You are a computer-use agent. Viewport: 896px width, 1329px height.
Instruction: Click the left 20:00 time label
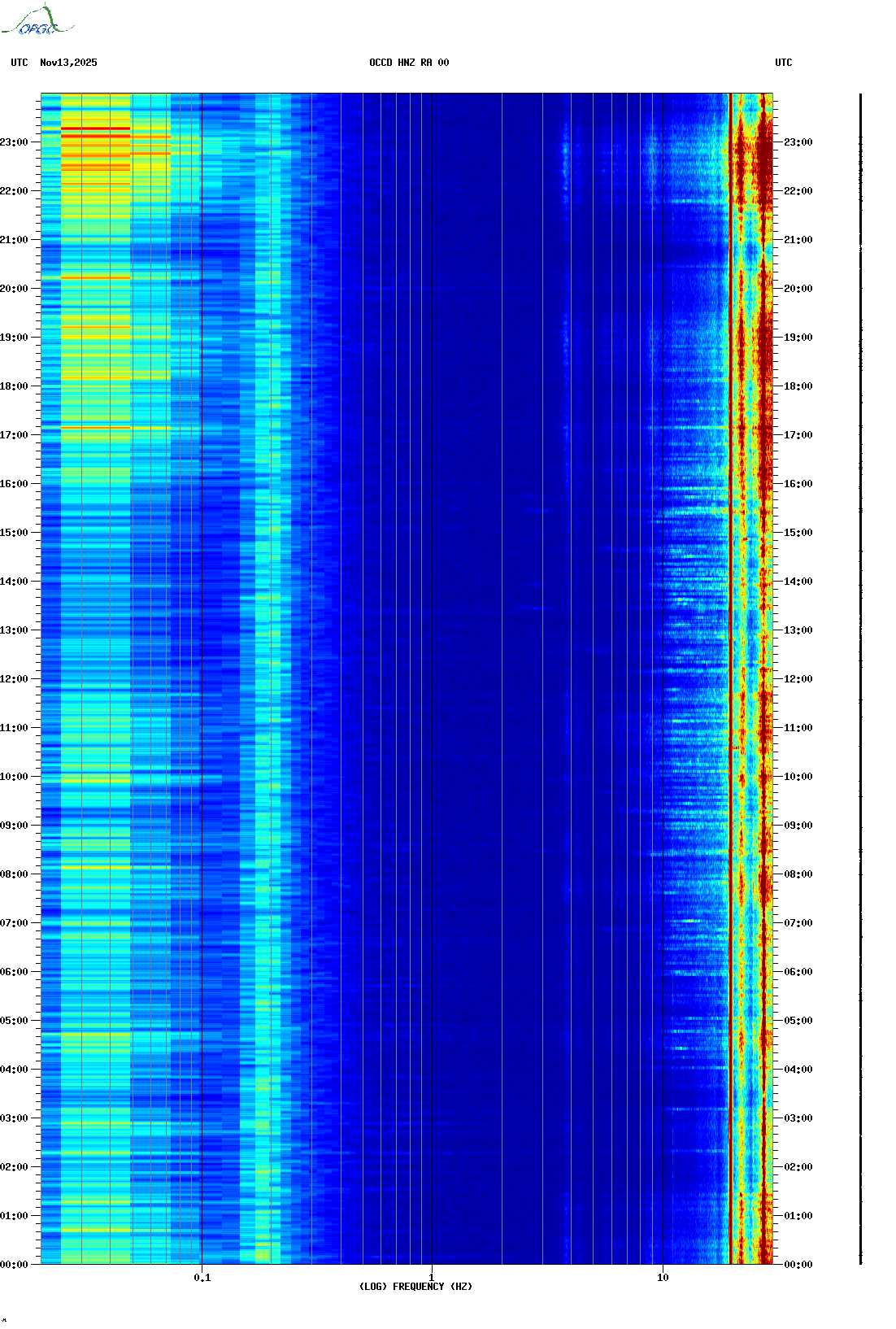coord(14,289)
